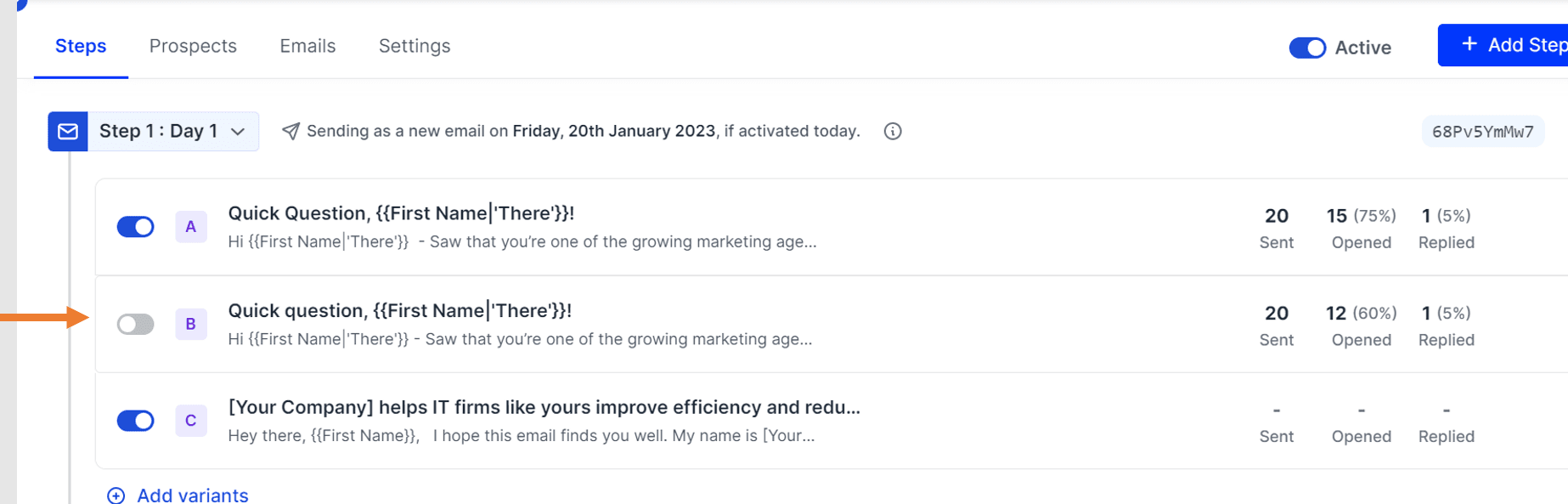Screen dimensions: 1568x504
Task: Click the Add variants link
Action: (193, 496)
